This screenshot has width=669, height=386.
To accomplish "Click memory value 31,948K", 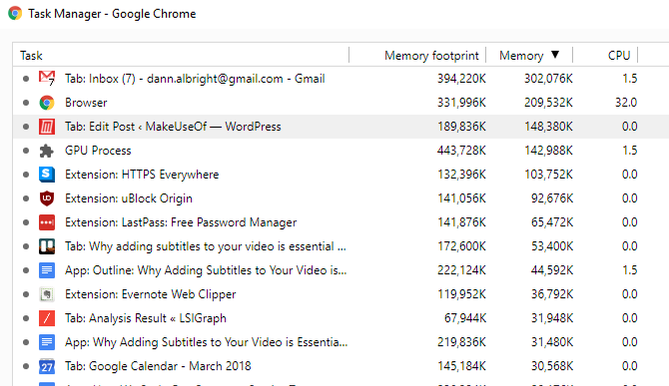I will [x=552, y=318].
